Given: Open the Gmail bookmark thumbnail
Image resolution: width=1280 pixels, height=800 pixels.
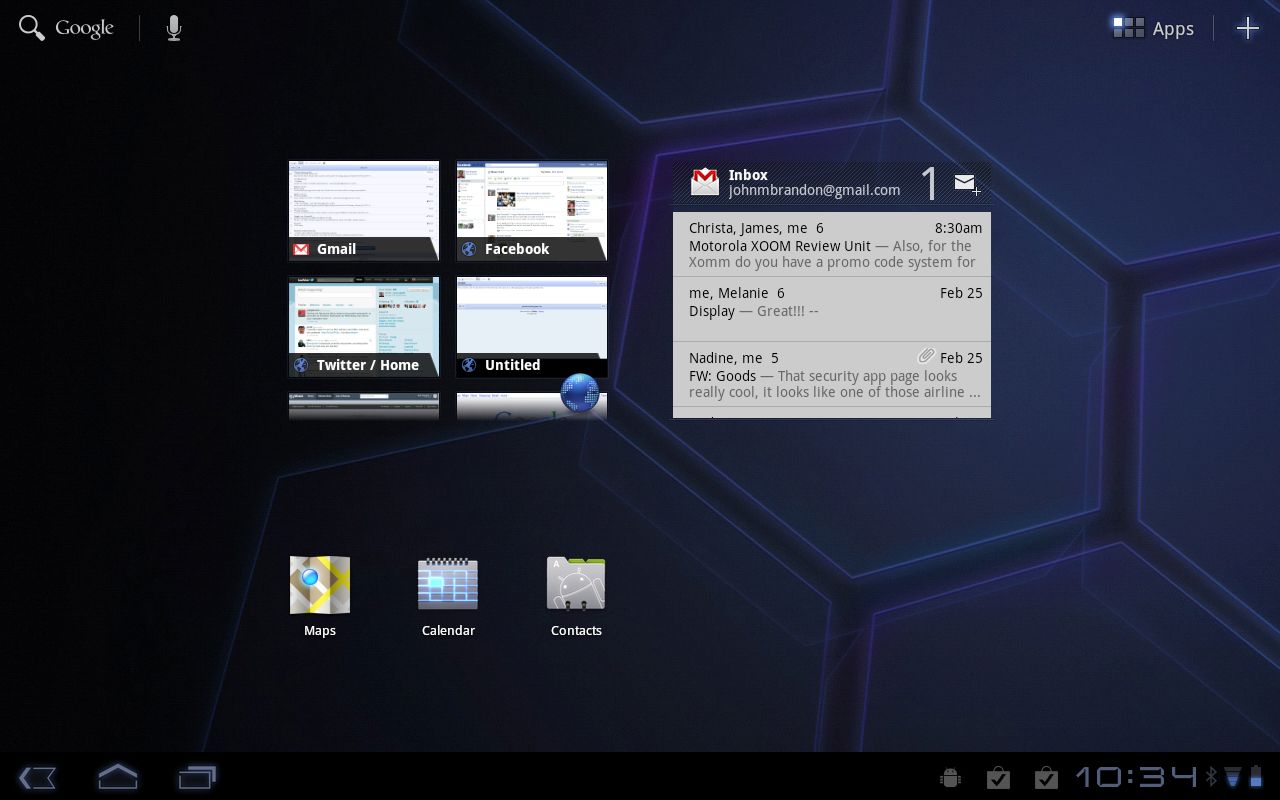Looking at the screenshot, I should [x=364, y=211].
